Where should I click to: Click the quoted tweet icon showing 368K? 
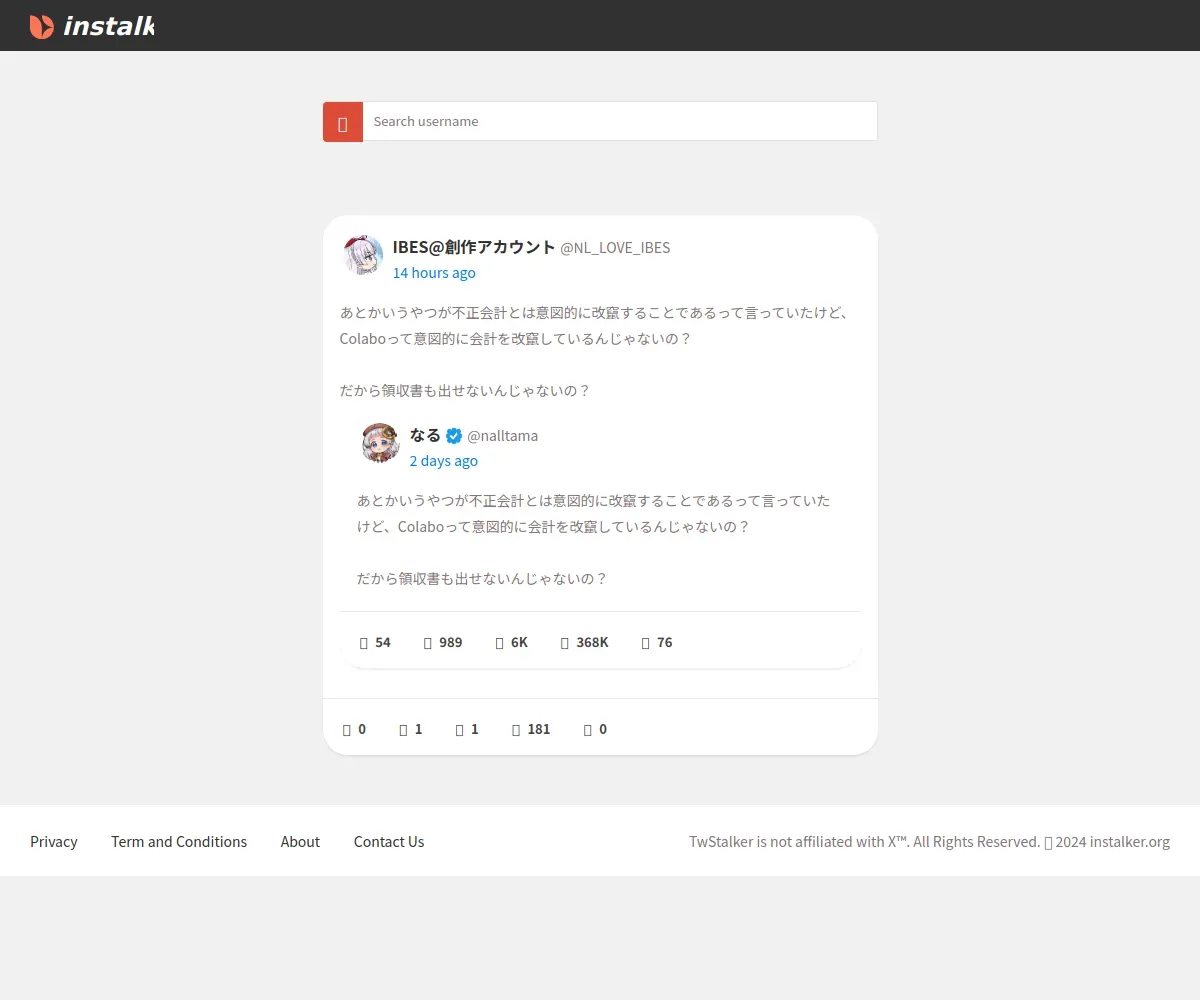[x=565, y=643]
